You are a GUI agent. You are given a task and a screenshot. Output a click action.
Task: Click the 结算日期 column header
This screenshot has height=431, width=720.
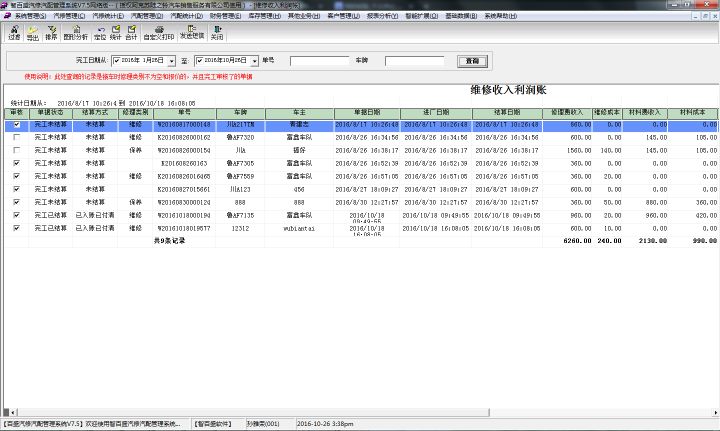tap(507, 113)
